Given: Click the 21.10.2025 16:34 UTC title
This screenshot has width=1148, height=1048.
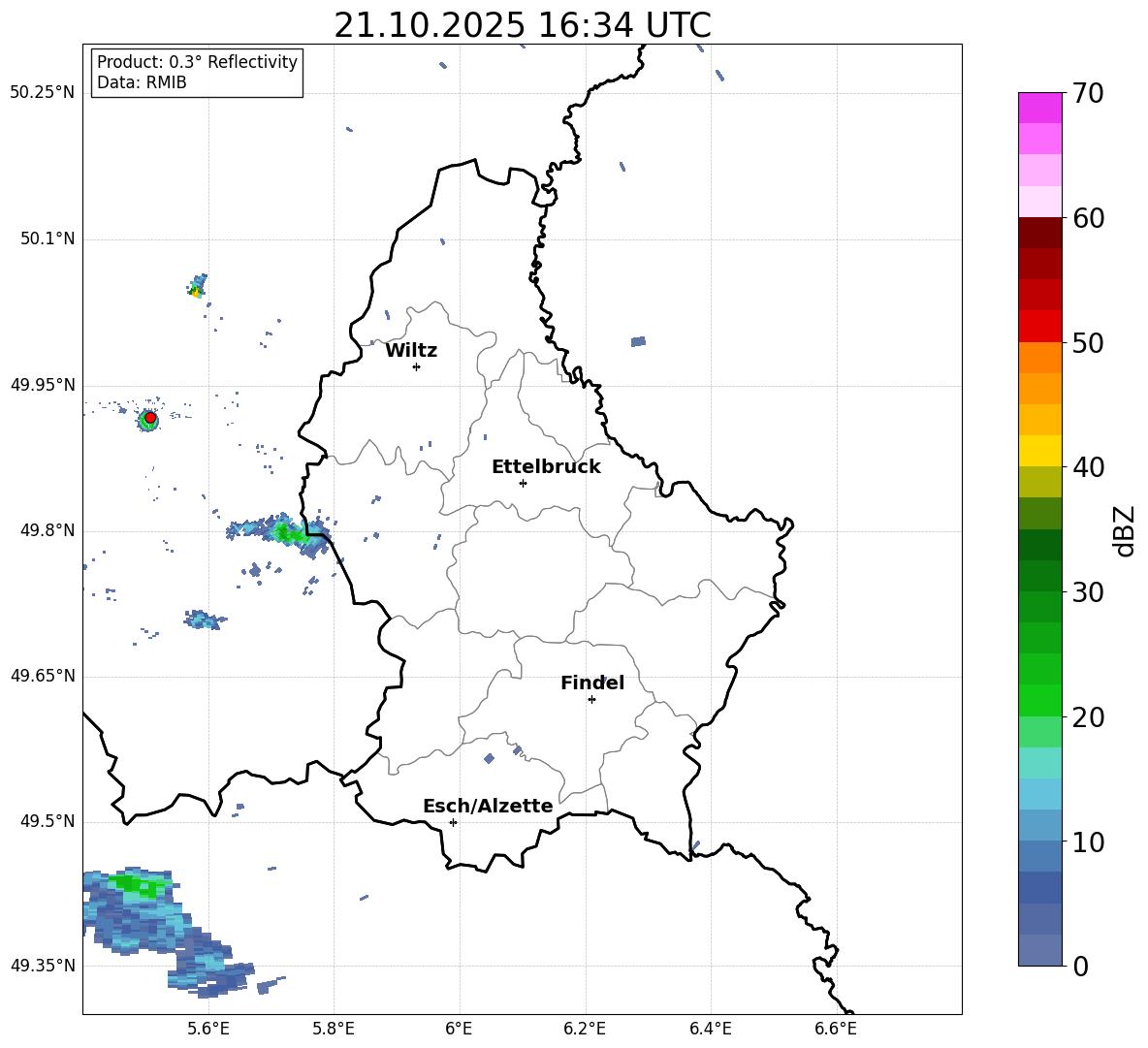Looking at the screenshot, I should point(523,25).
